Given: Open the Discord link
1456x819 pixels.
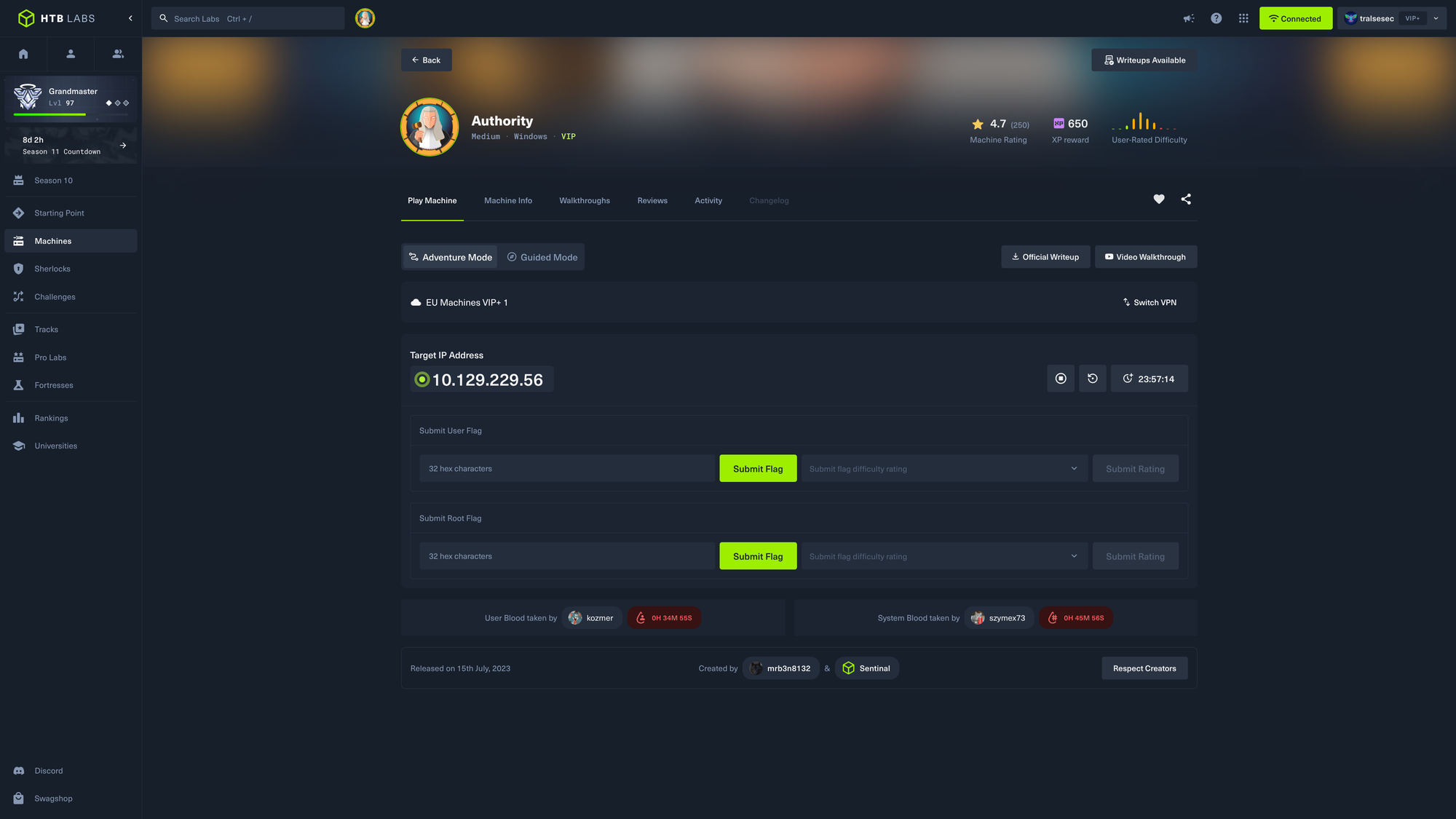Looking at the screenshot, I should pyautogui.click(x=71, y=771).
